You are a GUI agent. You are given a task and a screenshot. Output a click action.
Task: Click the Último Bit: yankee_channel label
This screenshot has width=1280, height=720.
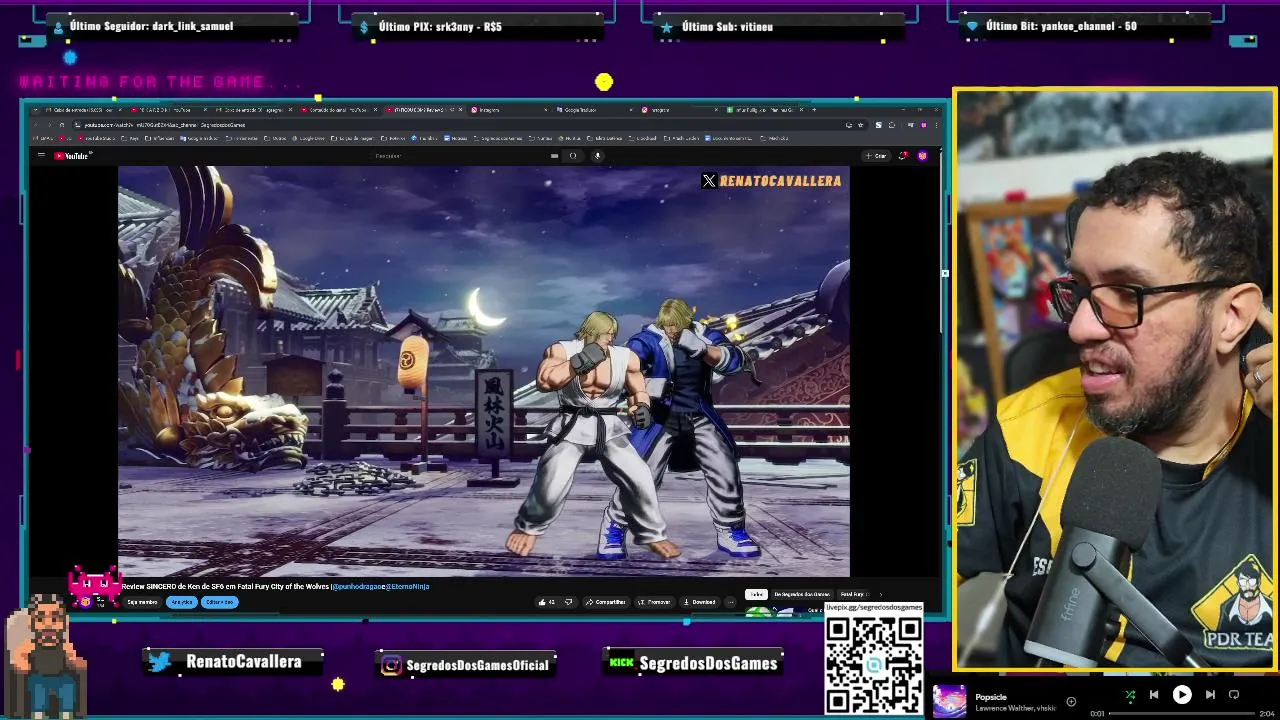[1061, 26]
